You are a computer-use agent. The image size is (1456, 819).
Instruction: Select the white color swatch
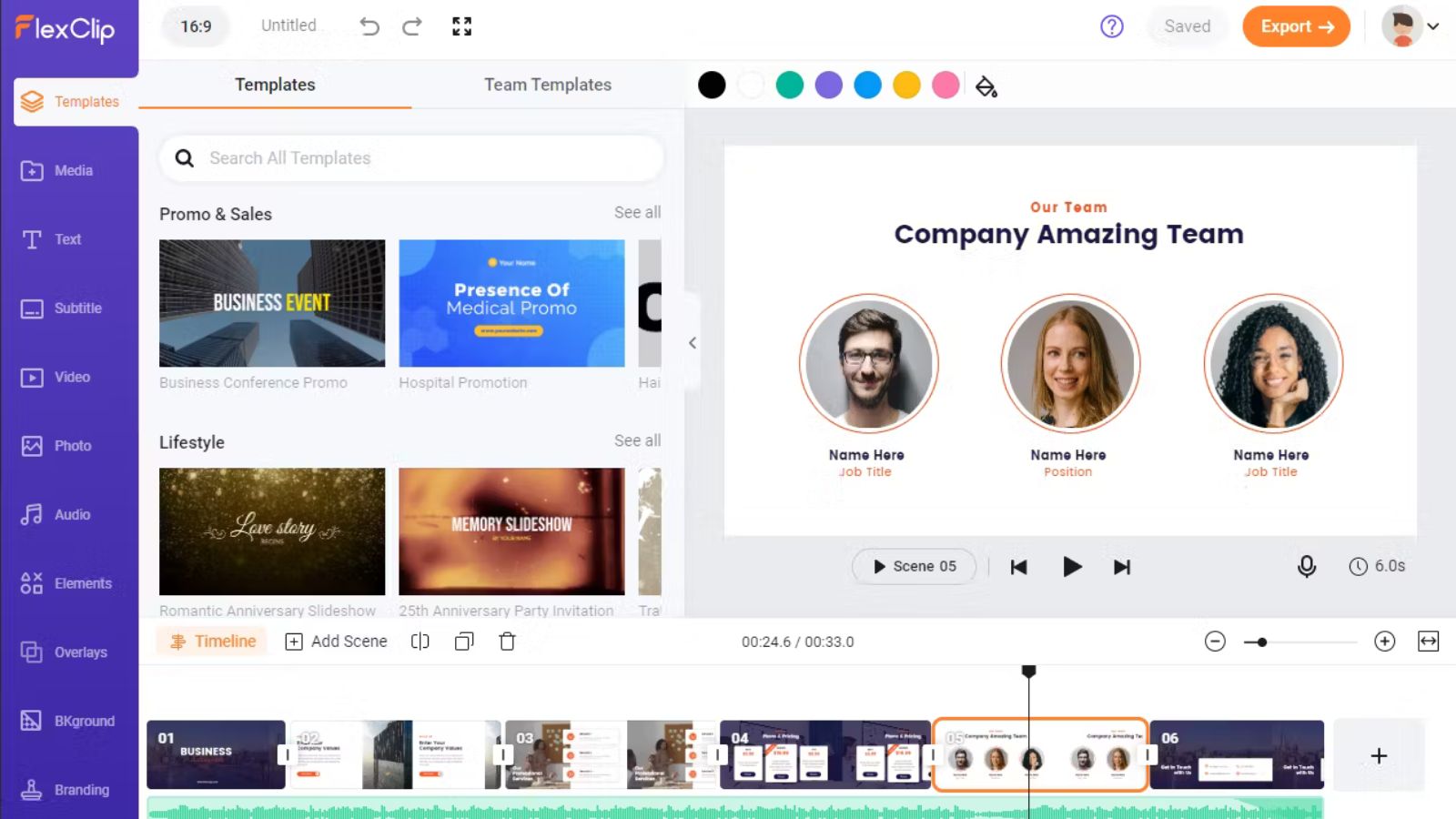click(751, 85)
